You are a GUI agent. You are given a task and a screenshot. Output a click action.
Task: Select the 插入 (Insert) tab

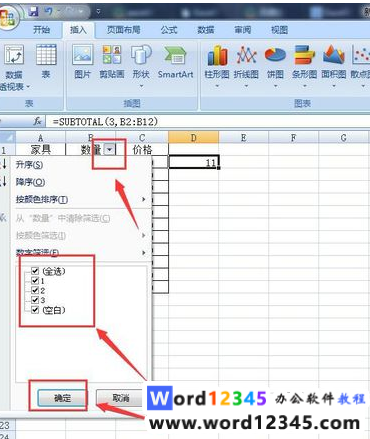tap(78, 30)
